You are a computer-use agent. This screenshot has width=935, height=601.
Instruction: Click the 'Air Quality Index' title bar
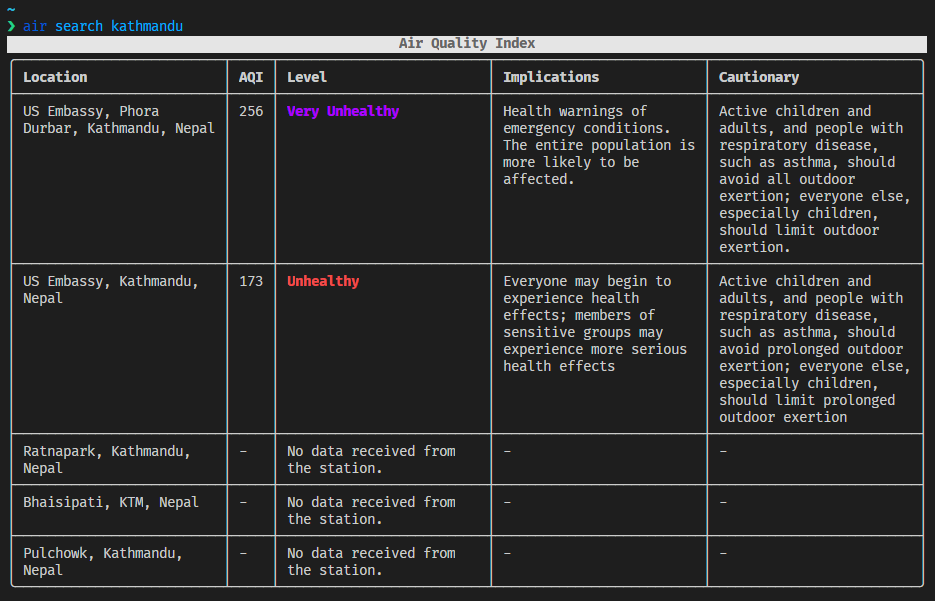click(x=467, y=43)
